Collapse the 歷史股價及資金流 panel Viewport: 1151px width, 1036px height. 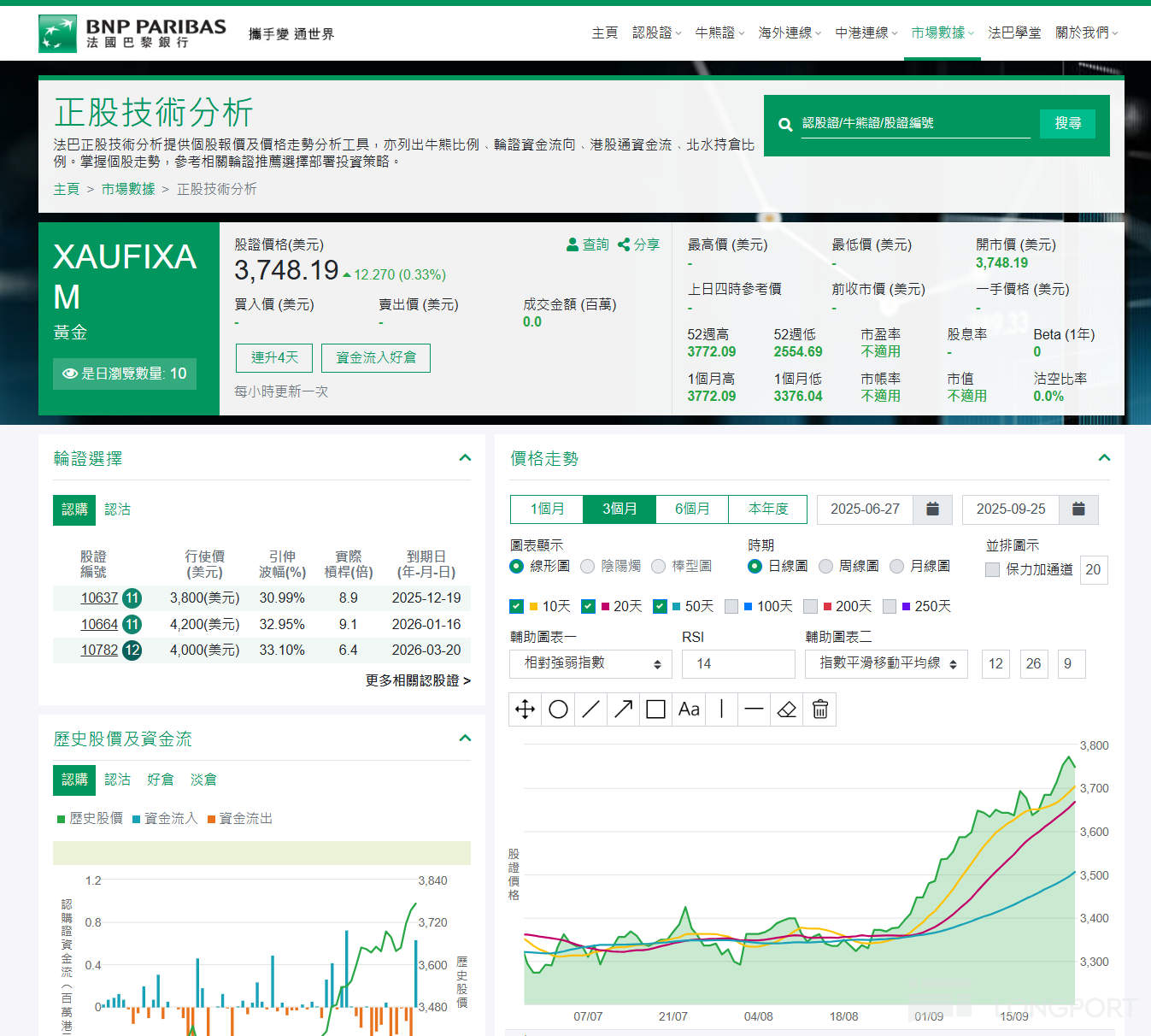coord(465,739)
